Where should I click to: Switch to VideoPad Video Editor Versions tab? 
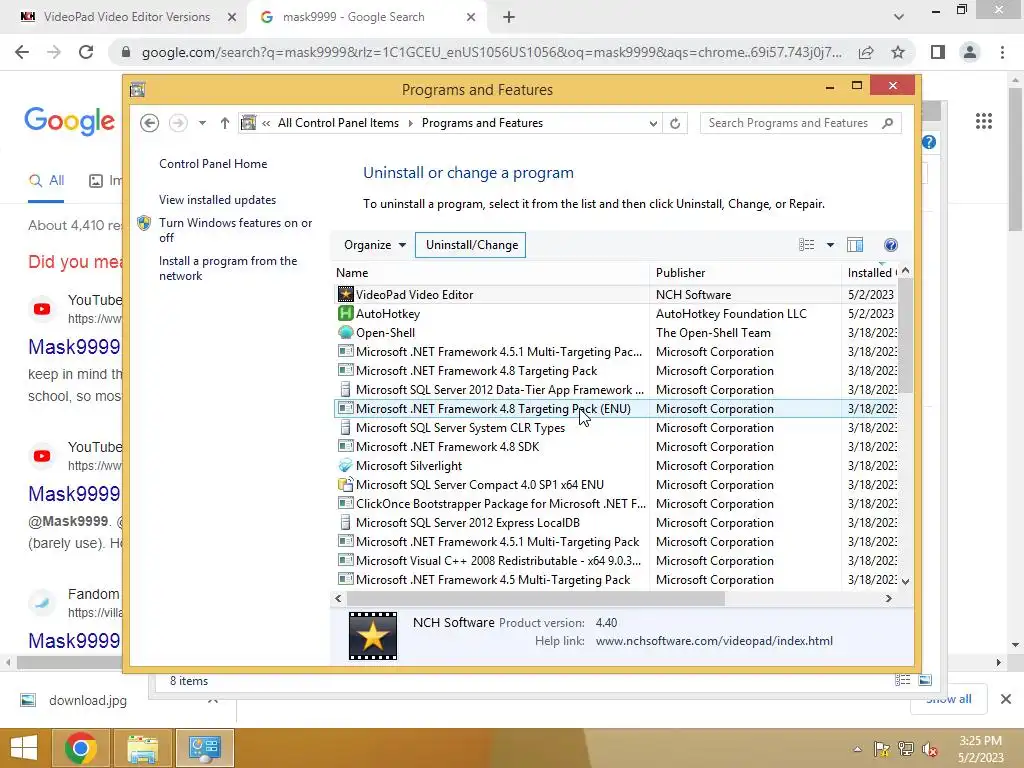point(127,17)
